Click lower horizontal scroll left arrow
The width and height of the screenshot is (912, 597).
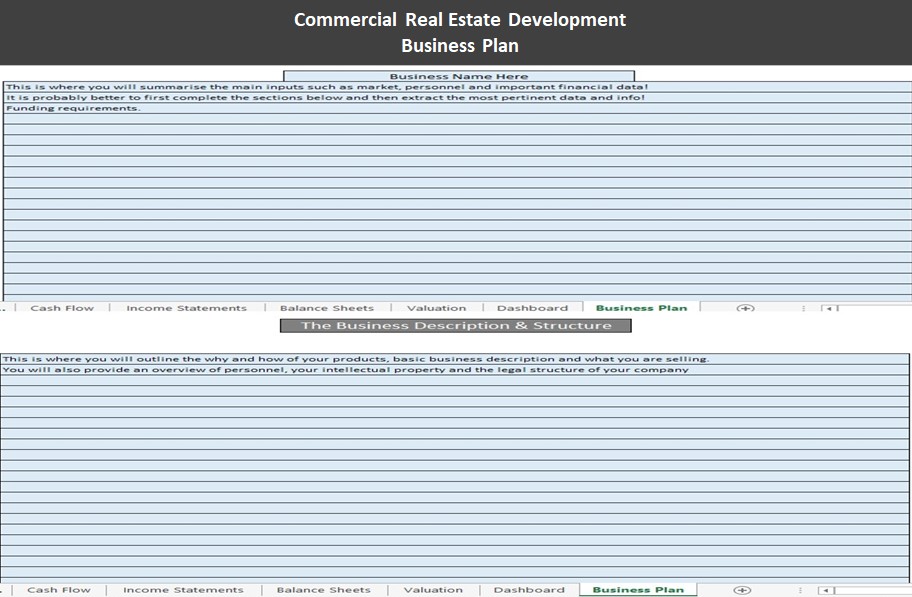826,590
